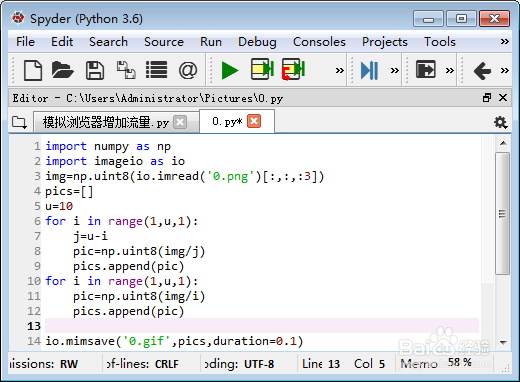Show more menus chevron in menu bar

point(505,42)
